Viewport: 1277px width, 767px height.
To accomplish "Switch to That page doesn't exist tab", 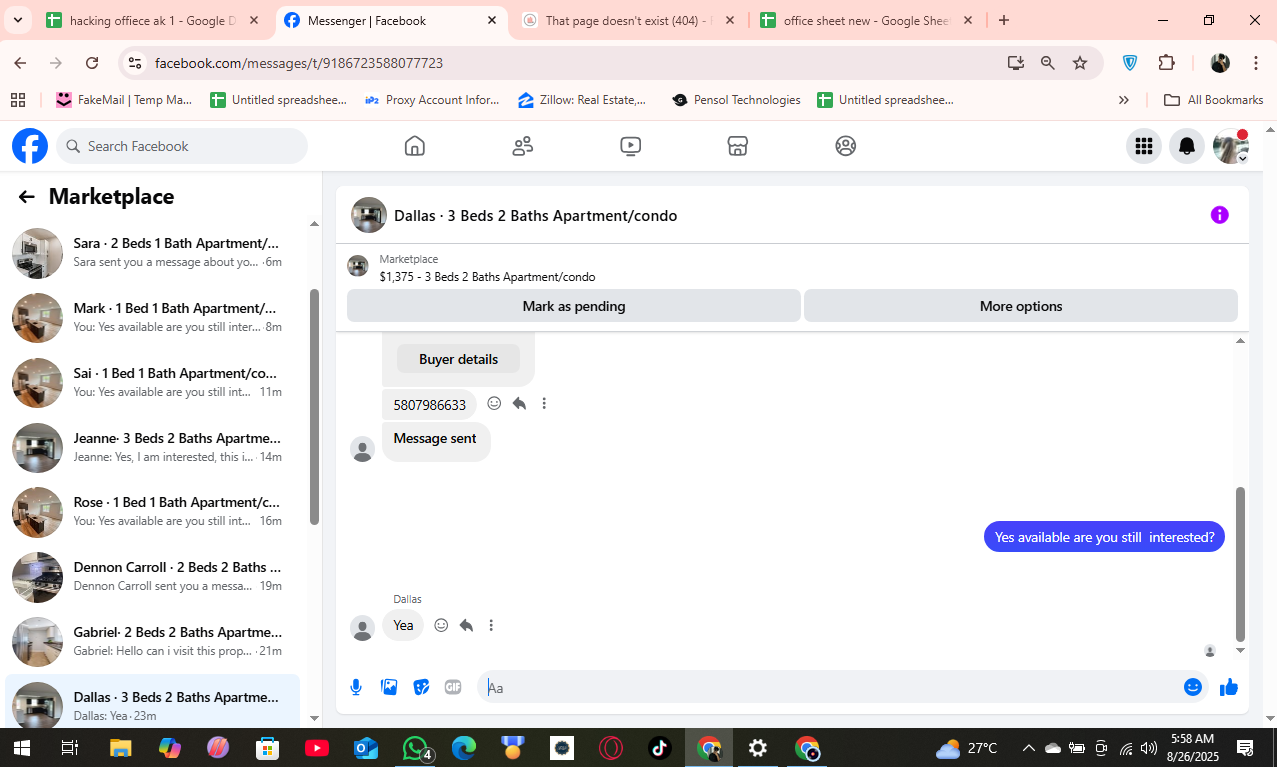I will 628,20.
